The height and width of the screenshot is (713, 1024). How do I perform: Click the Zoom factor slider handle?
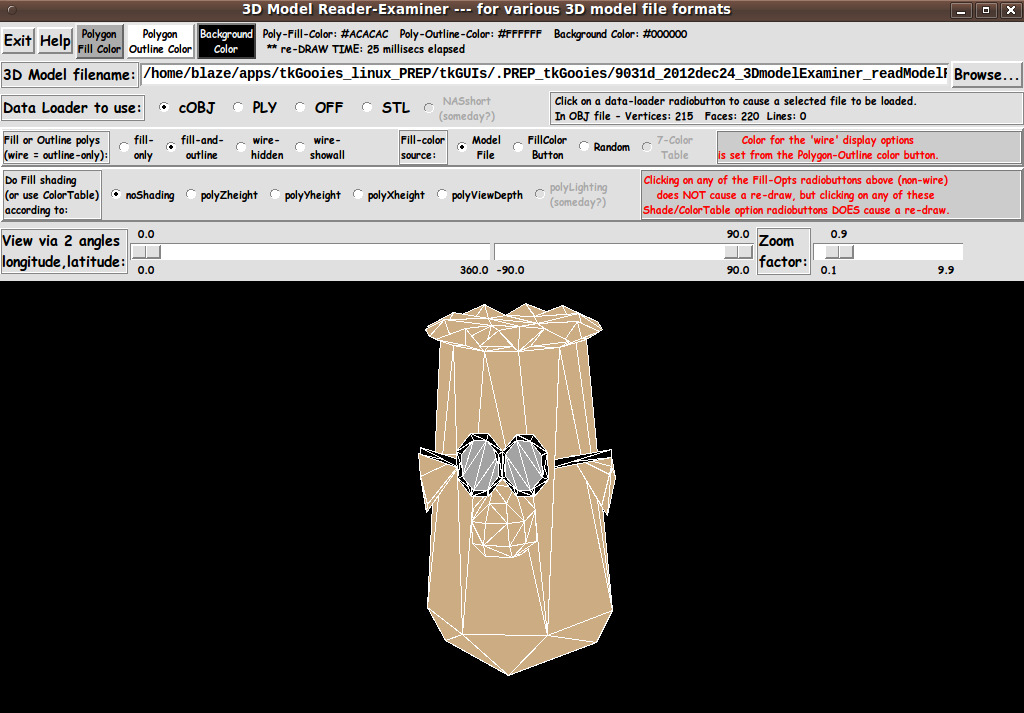tap(839, 251)
